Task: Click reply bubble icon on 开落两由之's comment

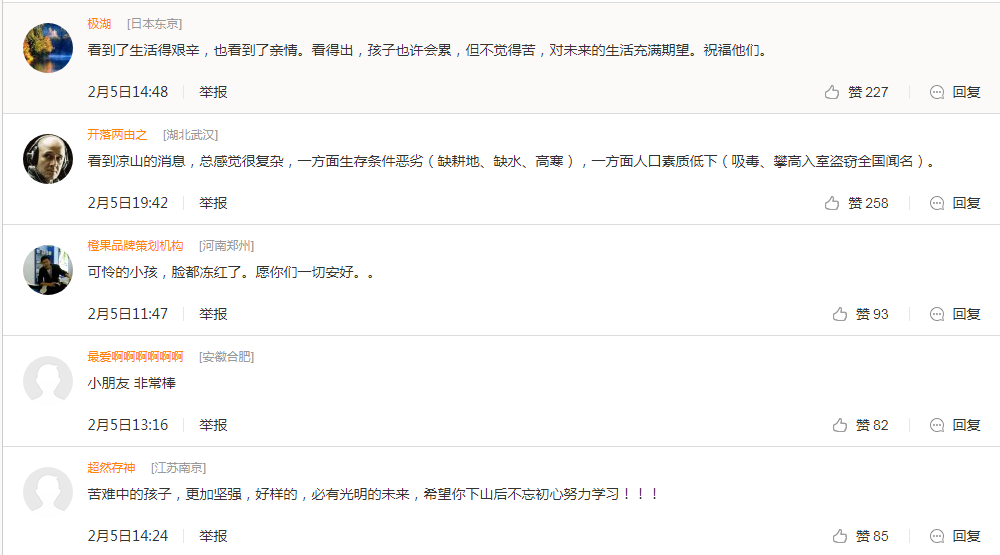Action: [937, 204]
